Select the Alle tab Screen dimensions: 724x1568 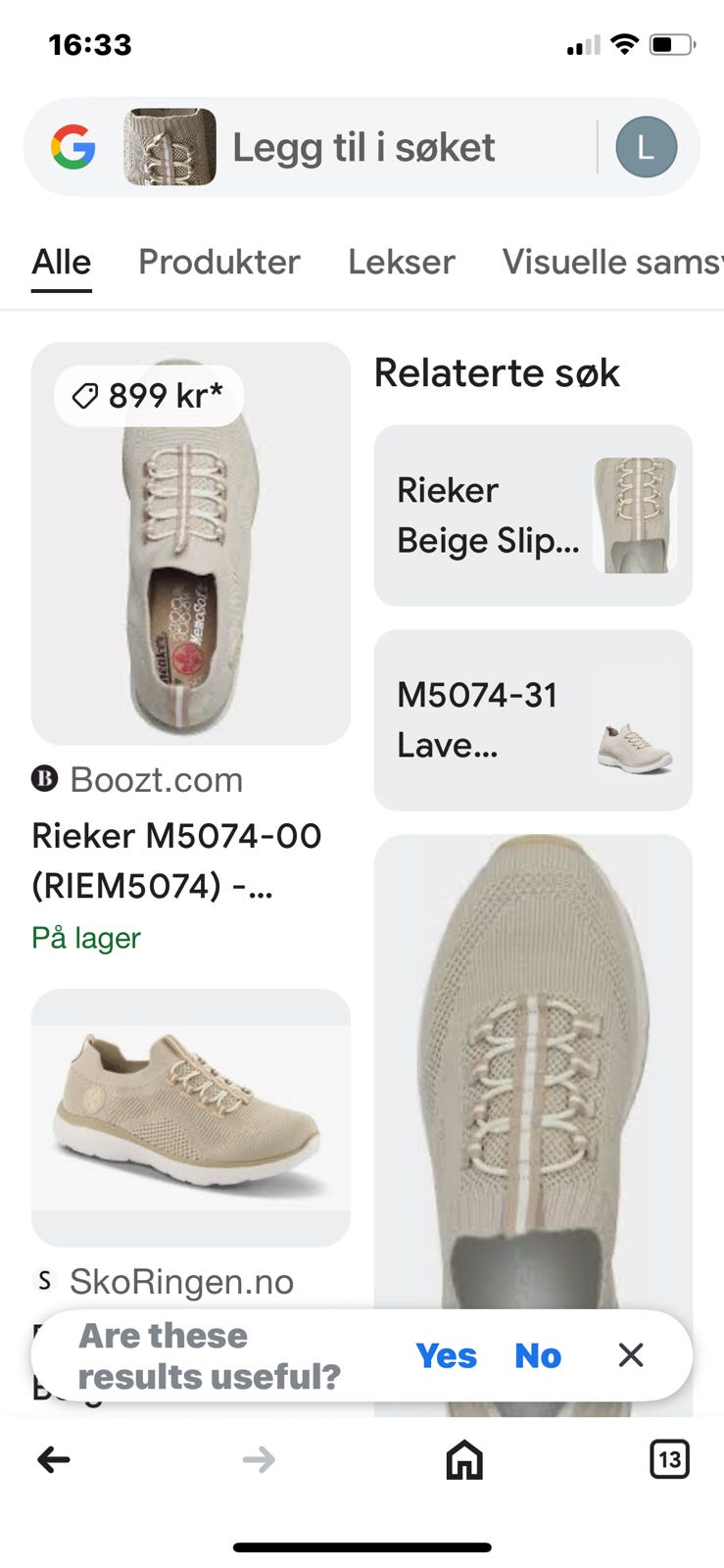pos(62,262)
